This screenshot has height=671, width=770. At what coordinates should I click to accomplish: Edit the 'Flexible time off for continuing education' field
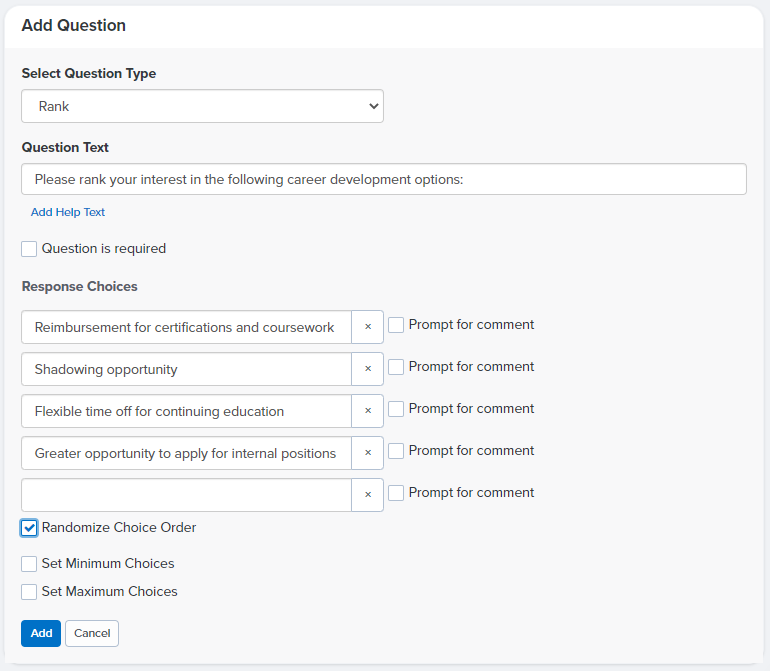187,411
